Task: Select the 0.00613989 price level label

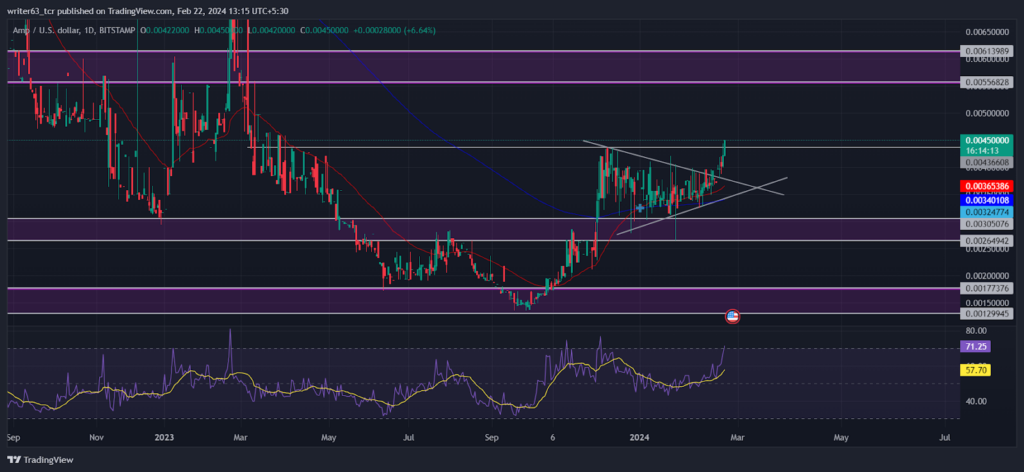Action: pyautogui.click(x=985, y=50)
